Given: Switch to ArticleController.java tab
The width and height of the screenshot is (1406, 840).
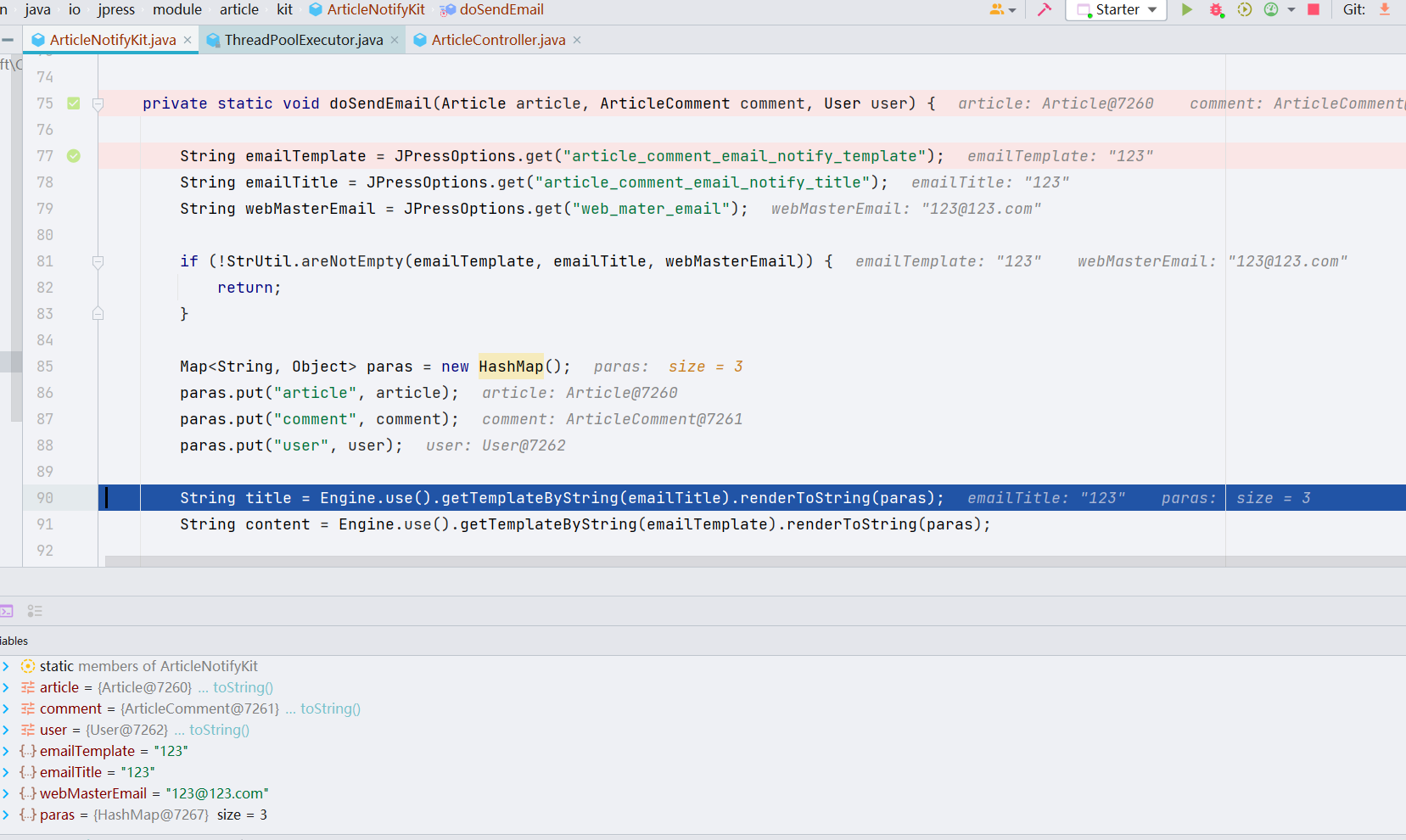Looking at the screenshot, I should click(x=497, y=40).
